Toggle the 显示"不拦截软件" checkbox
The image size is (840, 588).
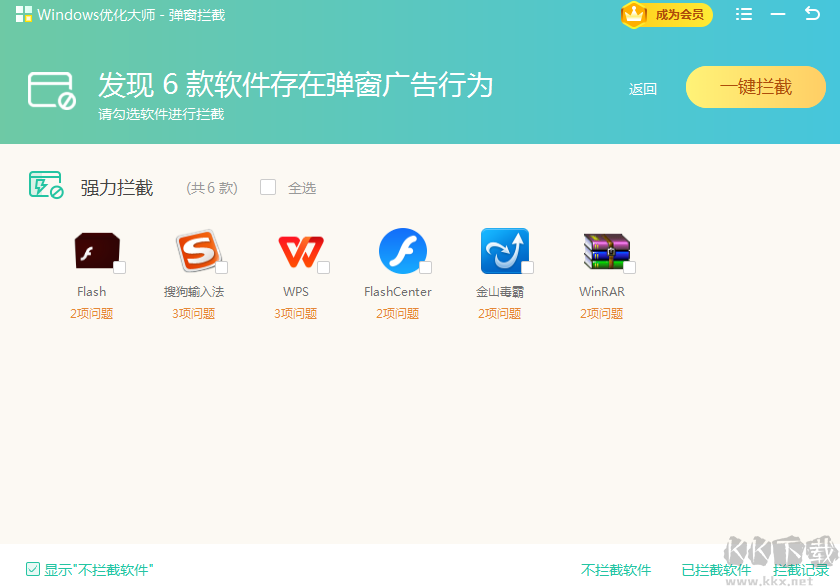pyautogui.click(x=31, y=569)
